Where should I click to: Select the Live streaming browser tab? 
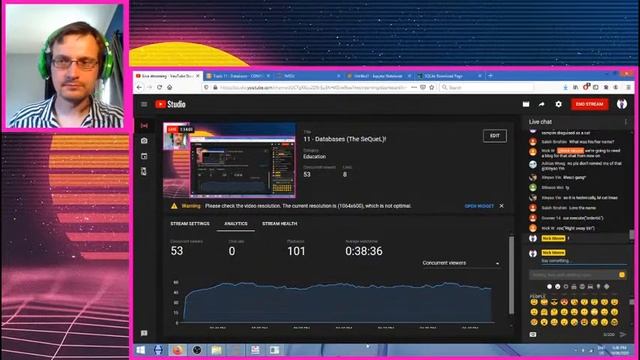pyautogui.click(x=167, y=76)
